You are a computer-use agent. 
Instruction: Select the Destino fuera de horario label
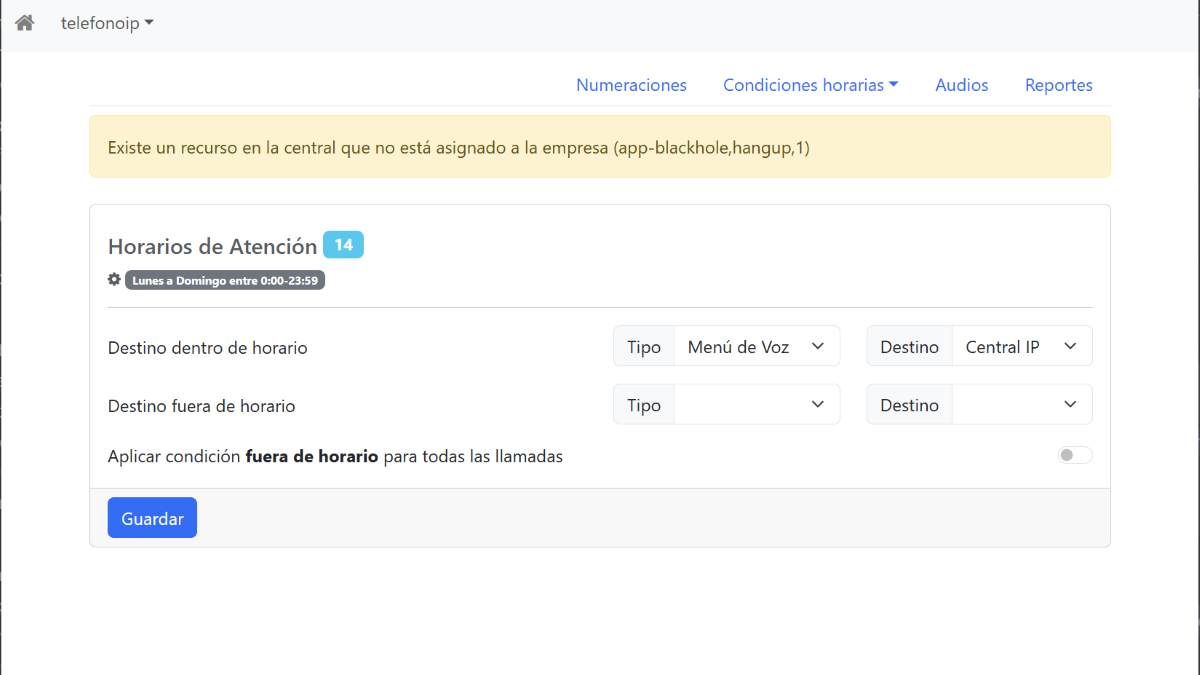point(202,406)
